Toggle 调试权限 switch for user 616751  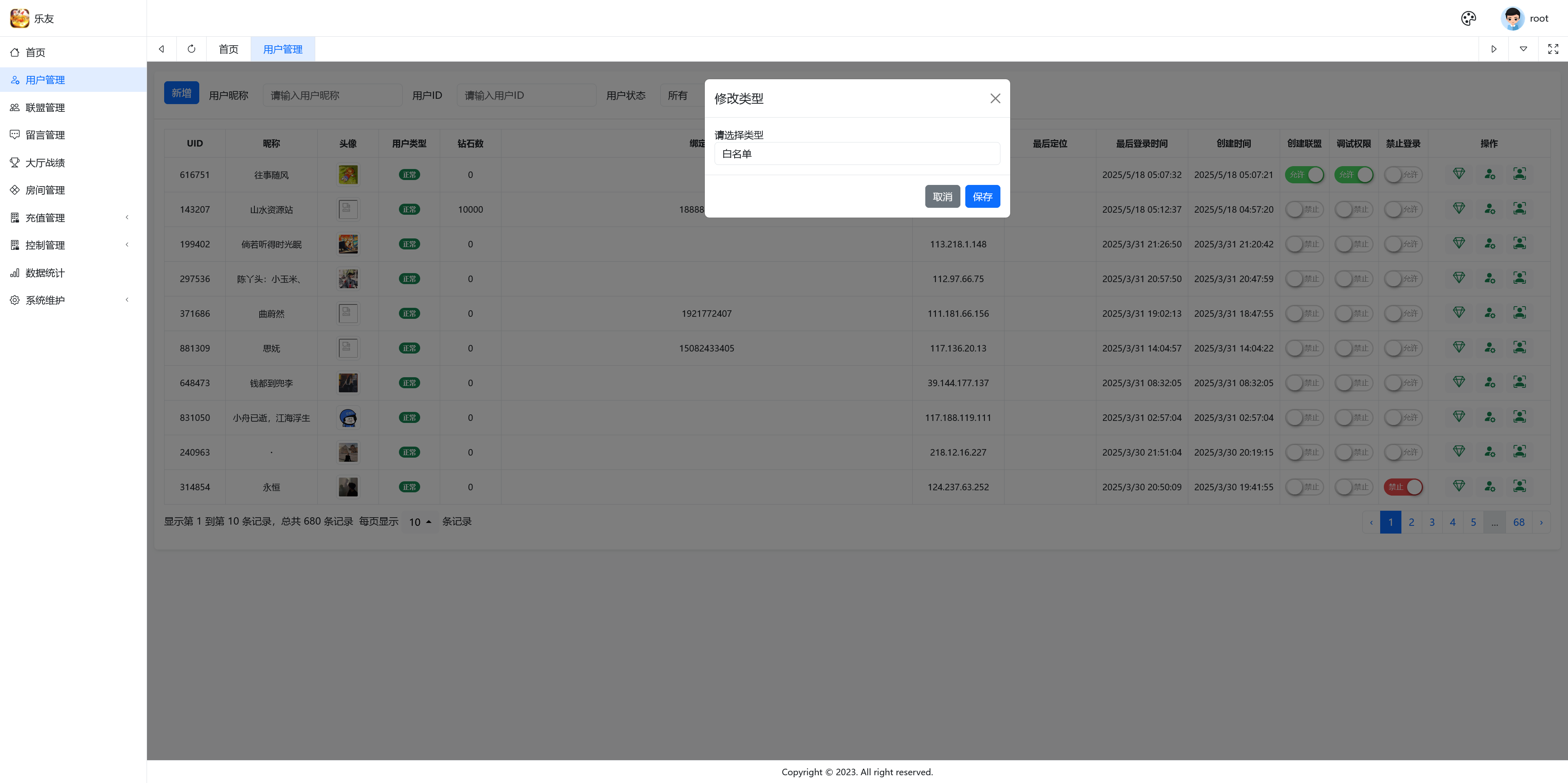[1353, 175]
